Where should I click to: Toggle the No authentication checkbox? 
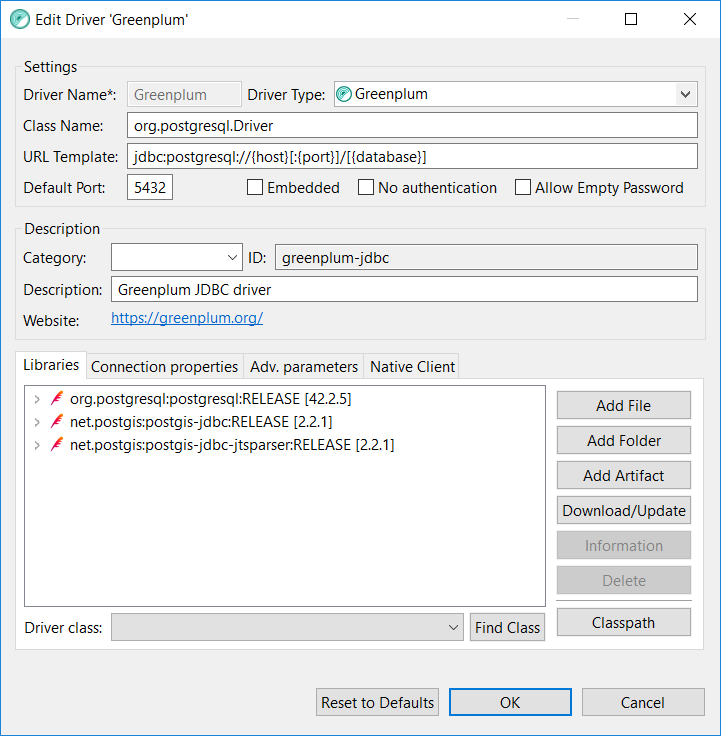tap(366, 187)
